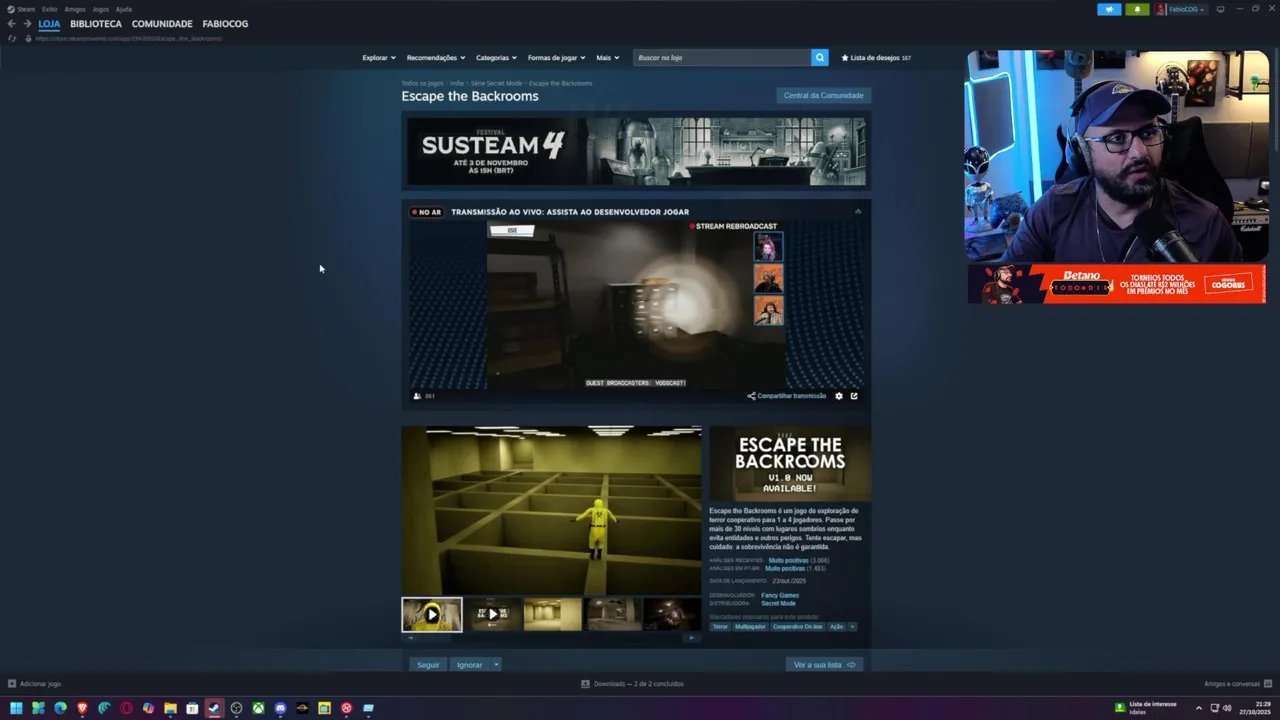The image size is (1280, 720).
Task: Click the Steam taskbar icon
Action: 214,708
